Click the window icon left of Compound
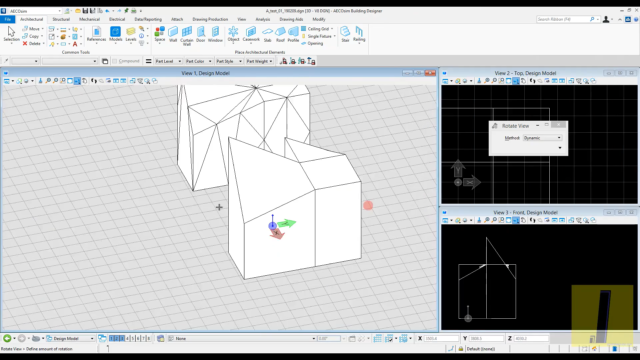640x360 pixels. click(x=105, y=61)
